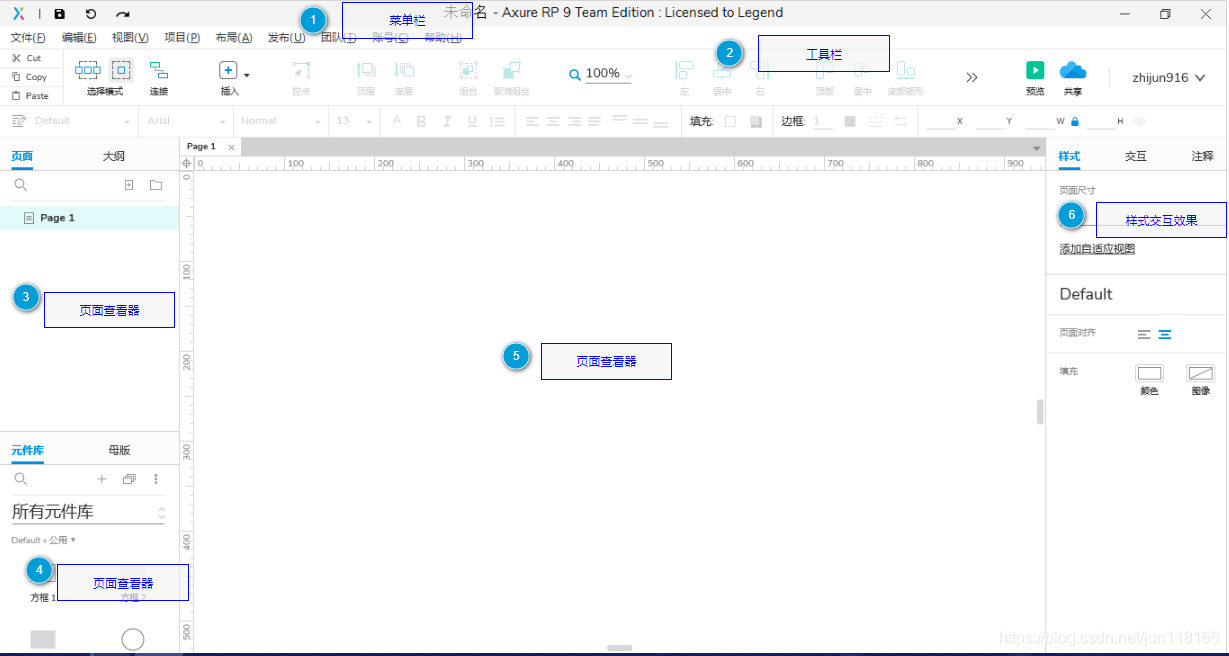Click the 填充 fill color box in toolbar
The width and height of the screenshot is (1229, 656).
730,121
